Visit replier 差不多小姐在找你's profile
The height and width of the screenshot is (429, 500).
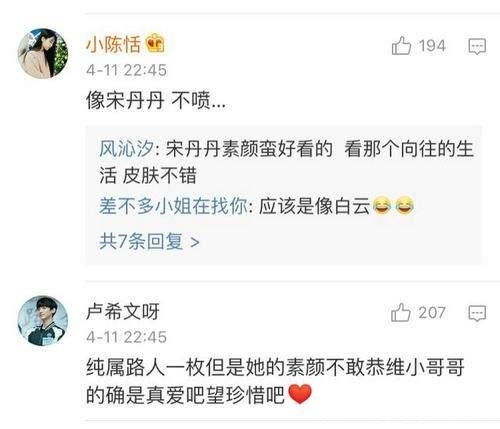pyautogui.click(x=173, y=206)
